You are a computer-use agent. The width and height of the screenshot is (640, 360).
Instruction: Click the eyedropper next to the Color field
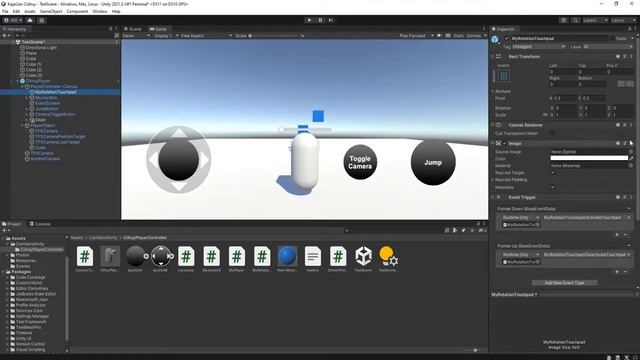(631, 158)
